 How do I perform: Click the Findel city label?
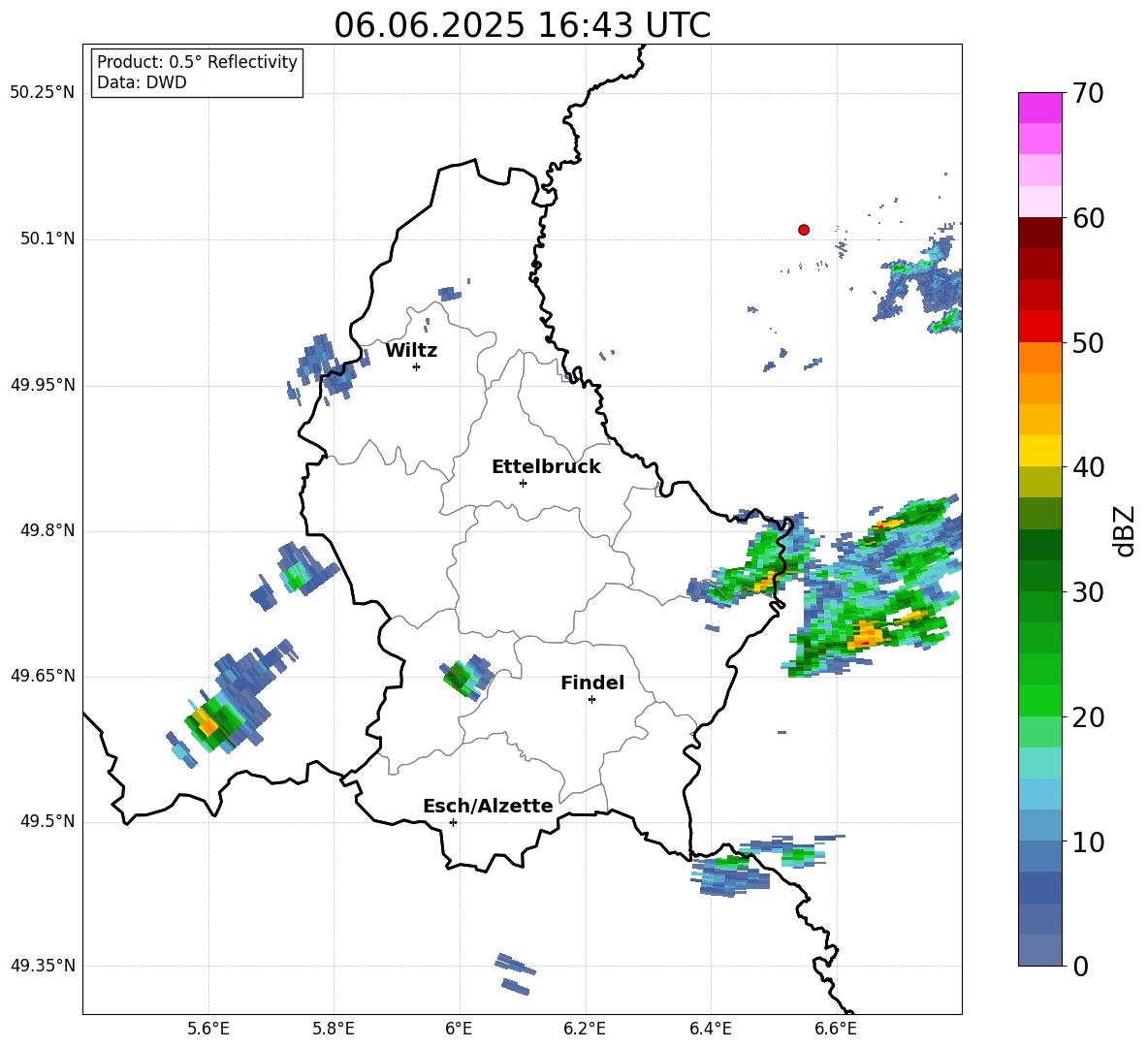point(592,683)
